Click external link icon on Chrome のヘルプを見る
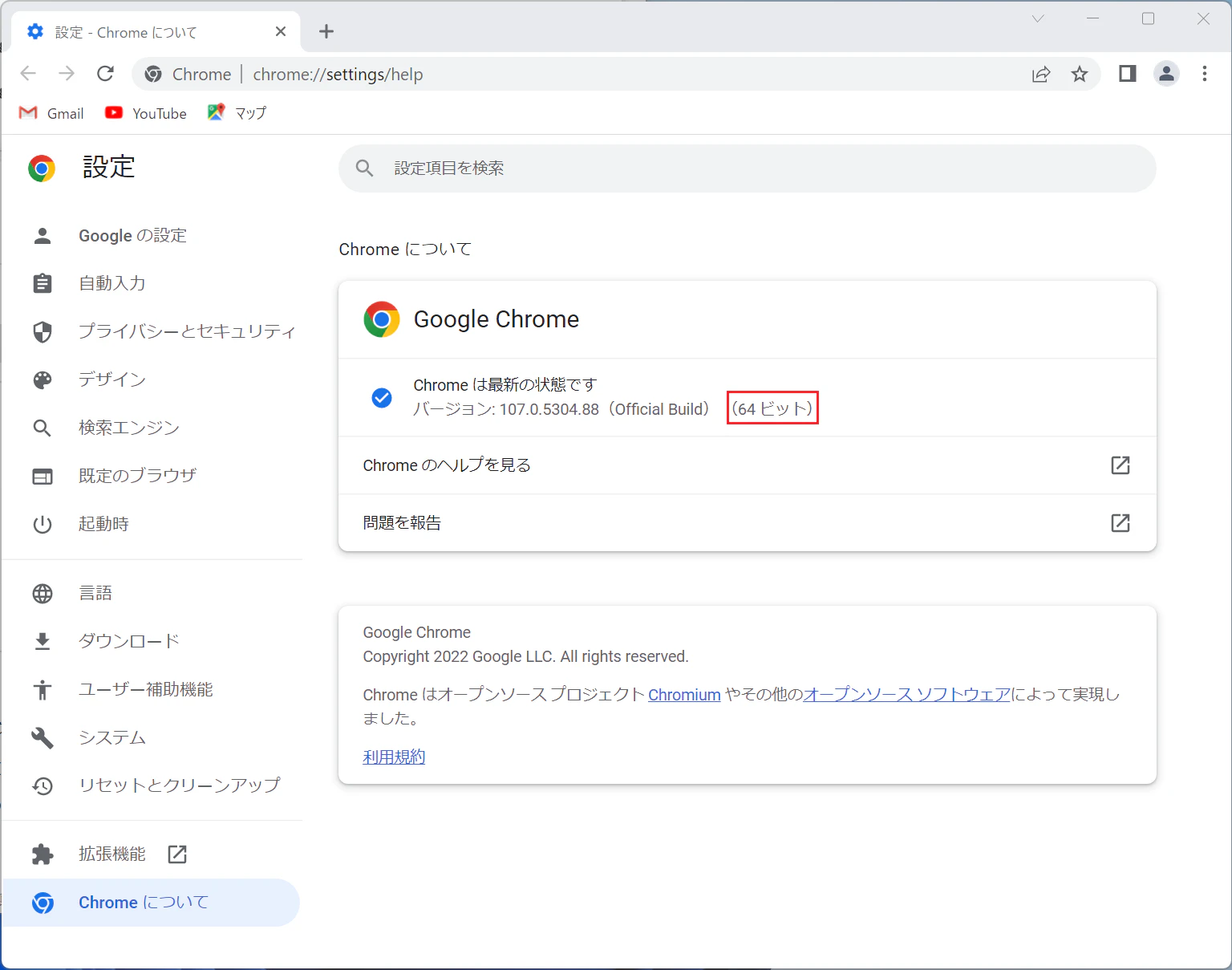1232x970 pixels. coord(1121,465)
